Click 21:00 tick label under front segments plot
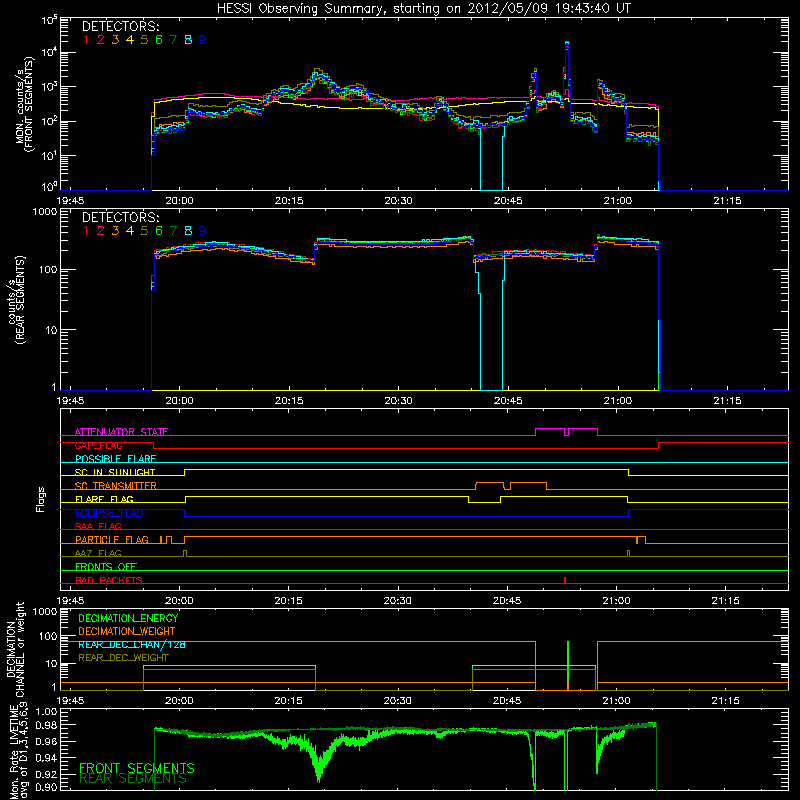This screenshot has height=800, width=800. pos(617,201)
